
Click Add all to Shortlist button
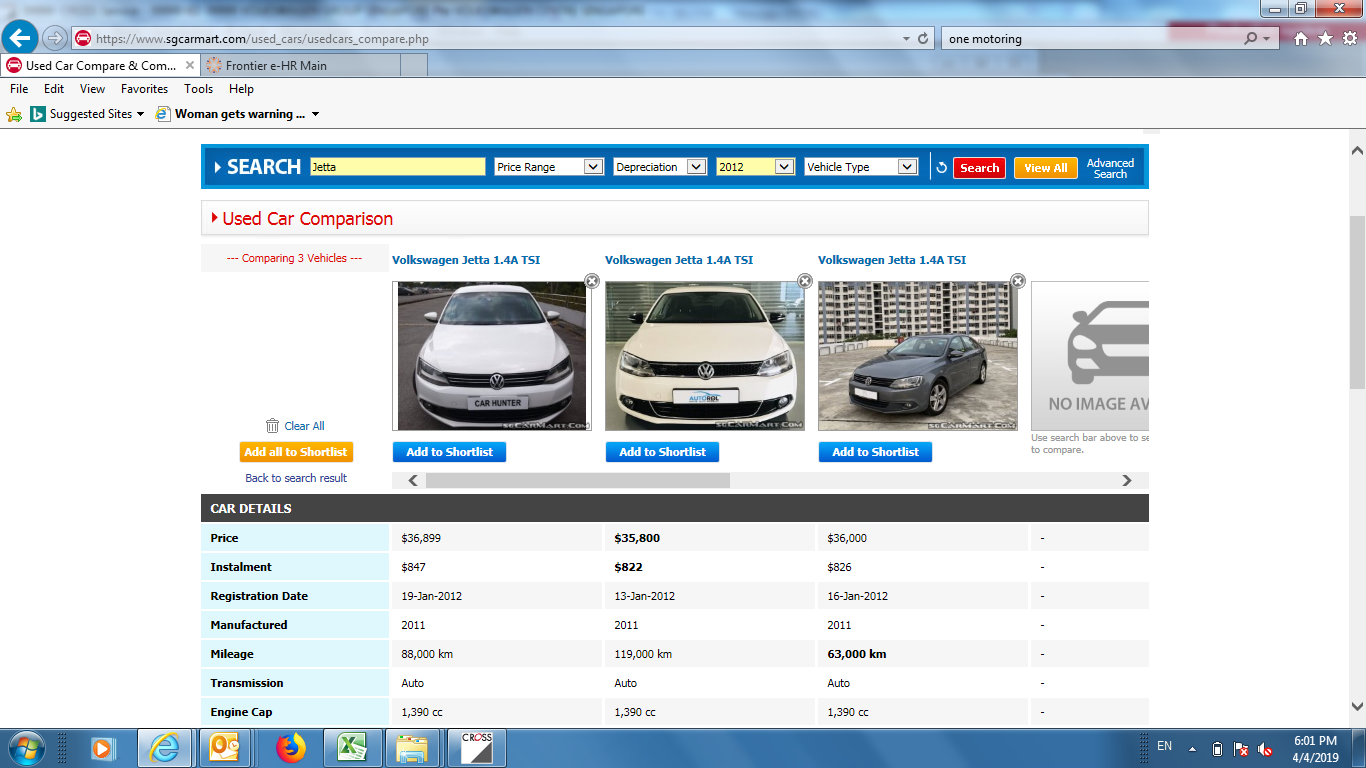(x=296, y=452)
